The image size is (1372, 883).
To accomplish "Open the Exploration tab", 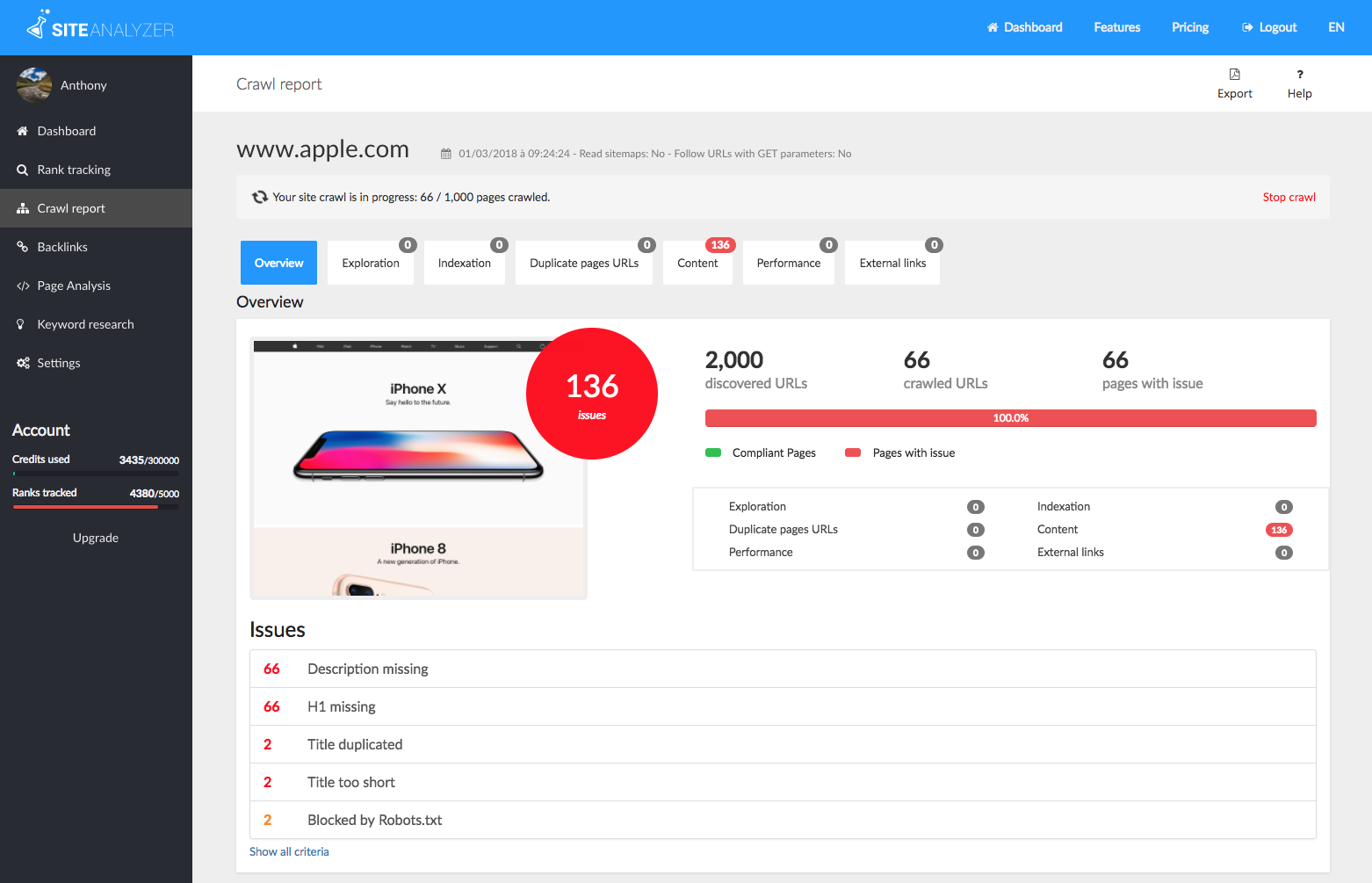I will pos(371,263).
